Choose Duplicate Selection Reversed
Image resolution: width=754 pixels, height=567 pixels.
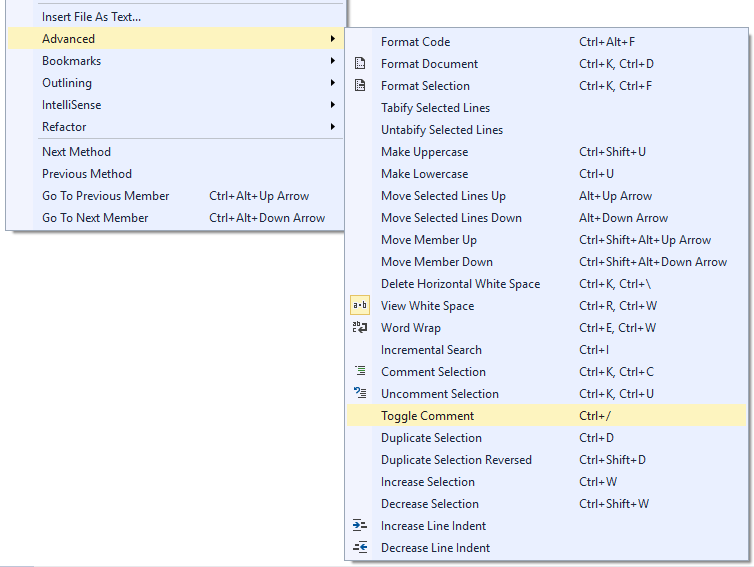click(547, 459)
